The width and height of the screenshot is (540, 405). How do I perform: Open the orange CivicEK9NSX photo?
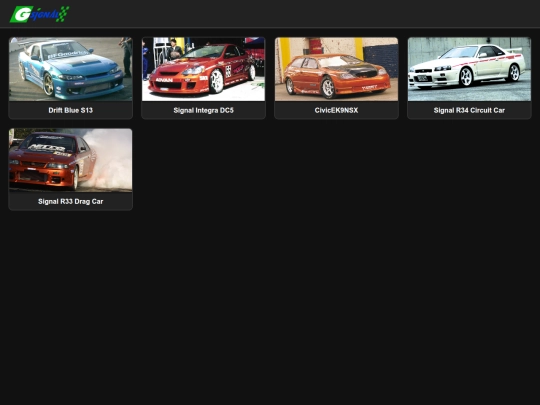point(336,69)
